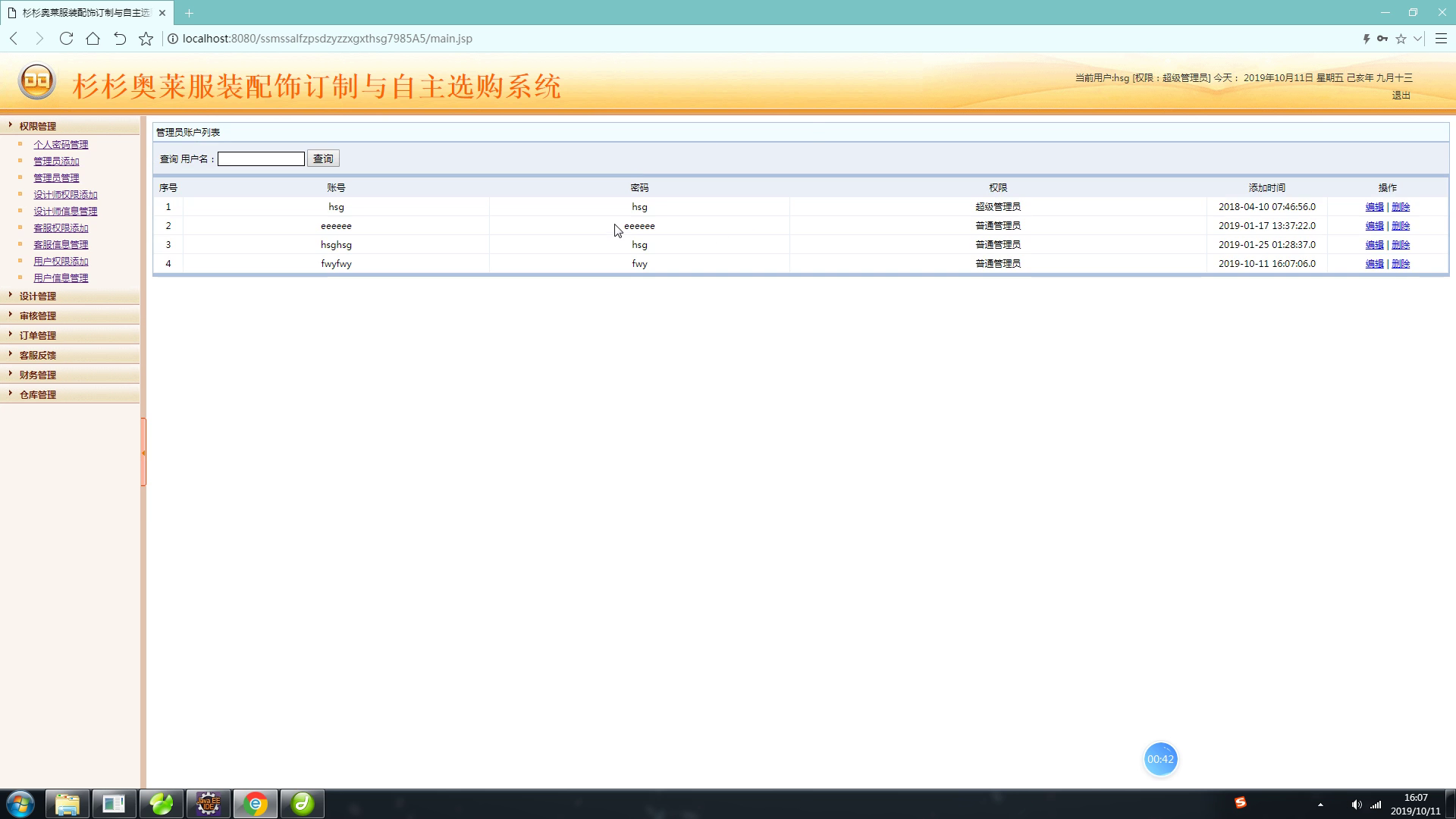Open 用户信息管理 in sidebar
This screenshot has width=1456, height=819.
click(61, 278)
